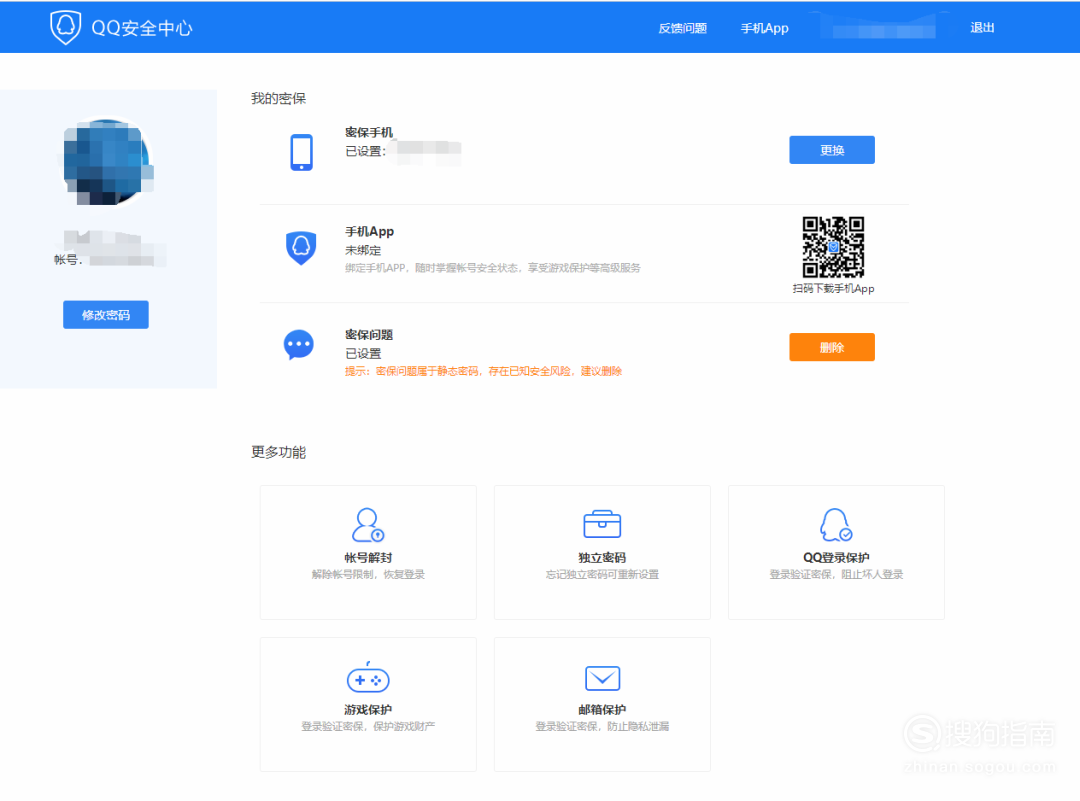This screenshot has height=801, width=1080.
Task: Click the 密保问题 label
Action: click(369, 335)
